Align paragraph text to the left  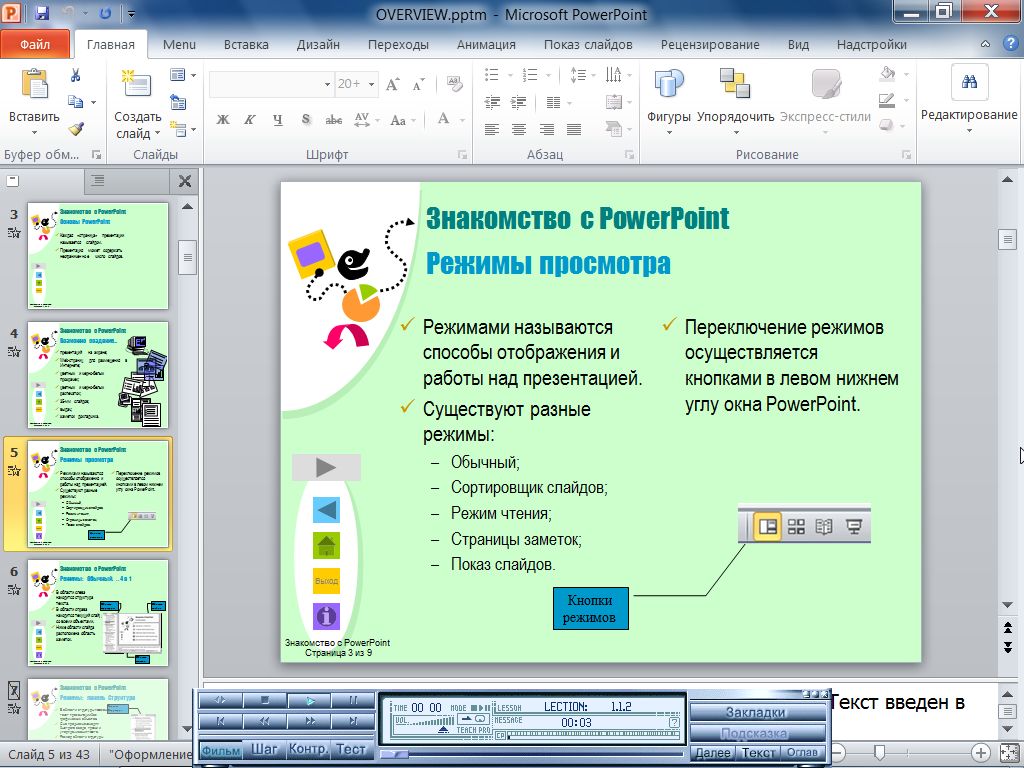point(492,129)
